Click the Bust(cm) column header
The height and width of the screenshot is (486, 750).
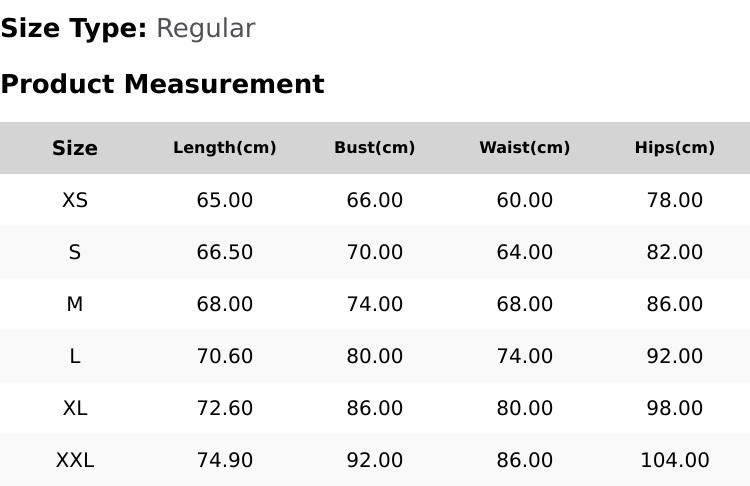(x=375, y=148)
